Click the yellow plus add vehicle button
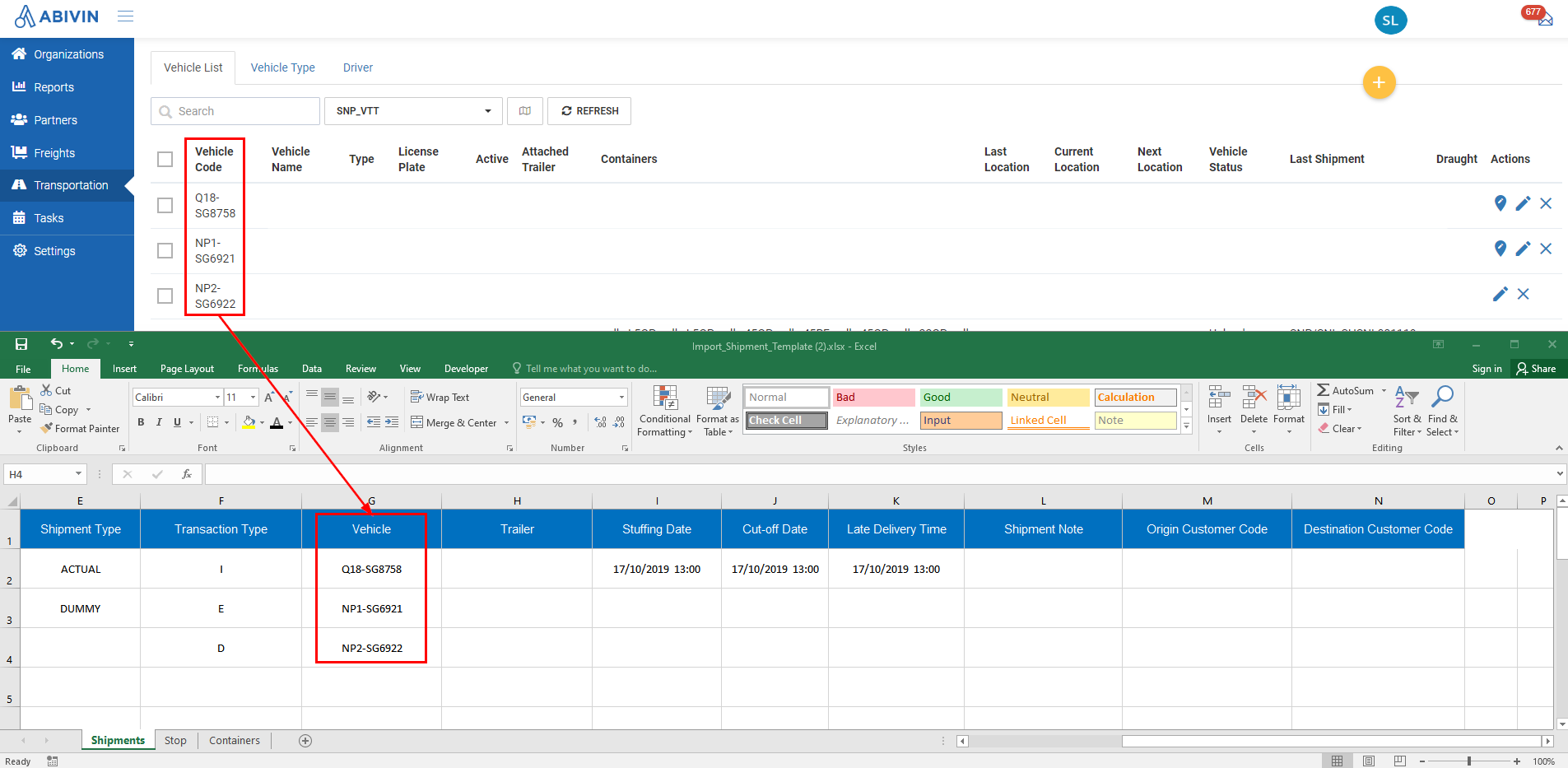This screenshot has width=1568, height=768. coord(1379,82)
